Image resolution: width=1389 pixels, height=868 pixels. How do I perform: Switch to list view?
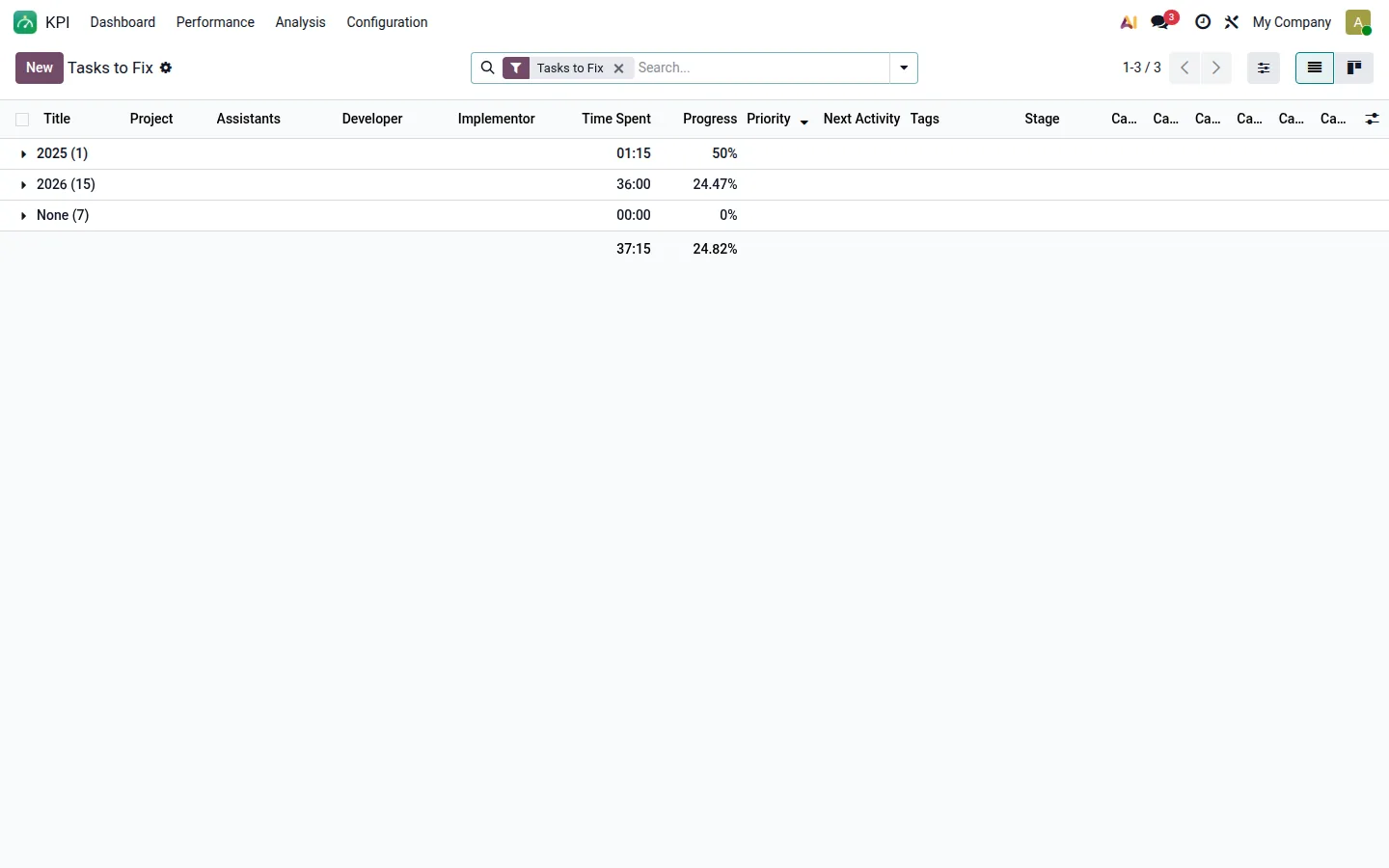(x=1315, y=68)
